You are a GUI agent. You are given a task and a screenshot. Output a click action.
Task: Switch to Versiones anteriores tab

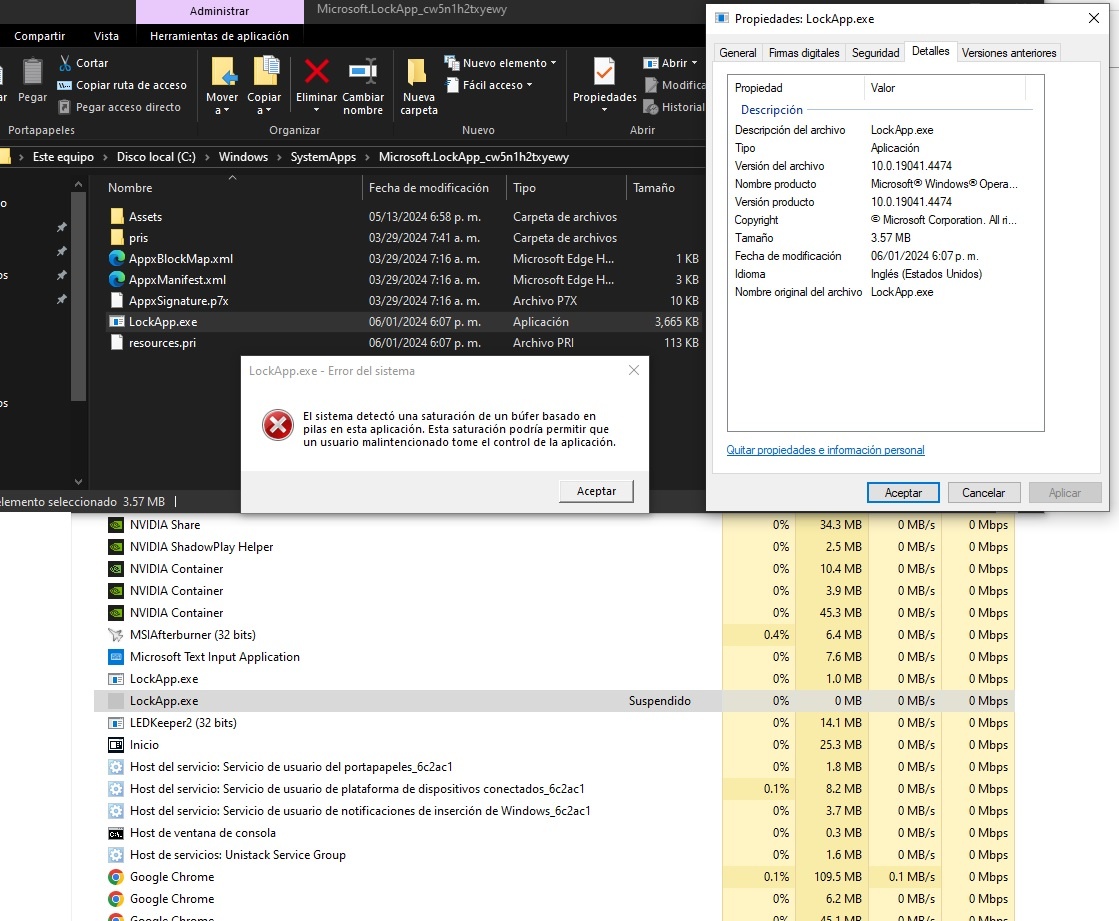[x=1008, y=53]
